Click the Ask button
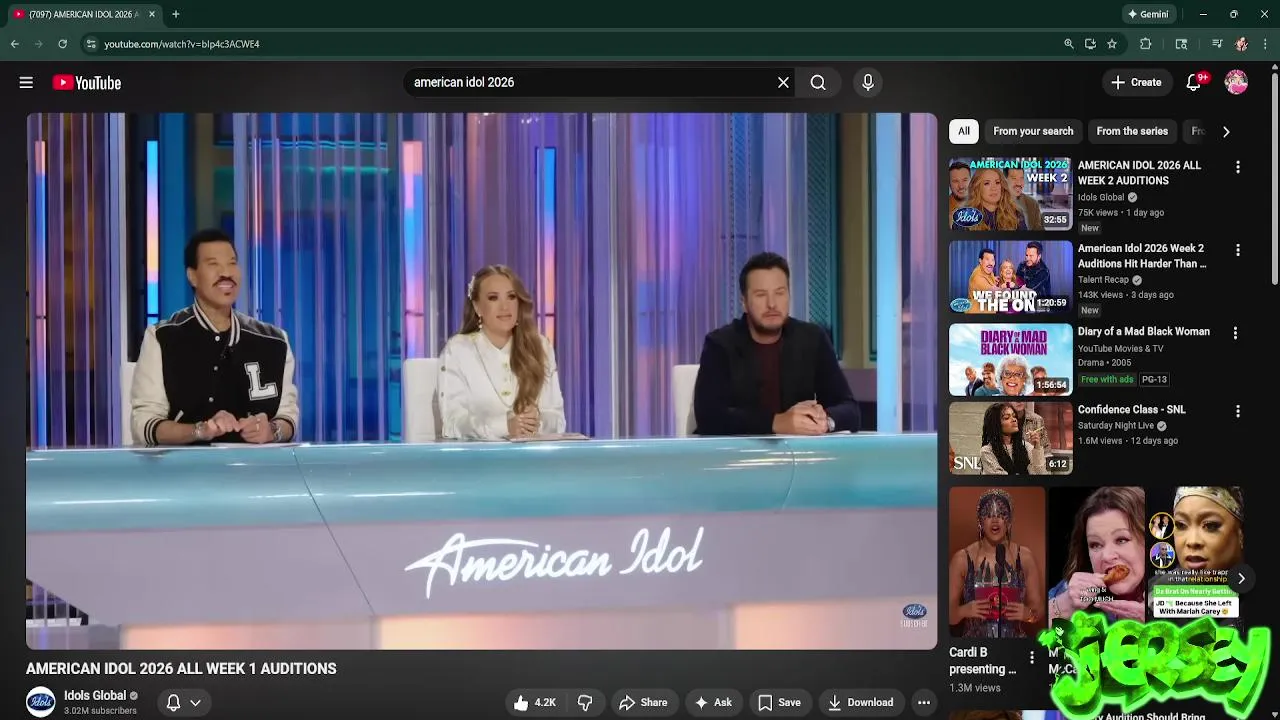Screen dimensions: 1280x720 click(x=713, y=703)
